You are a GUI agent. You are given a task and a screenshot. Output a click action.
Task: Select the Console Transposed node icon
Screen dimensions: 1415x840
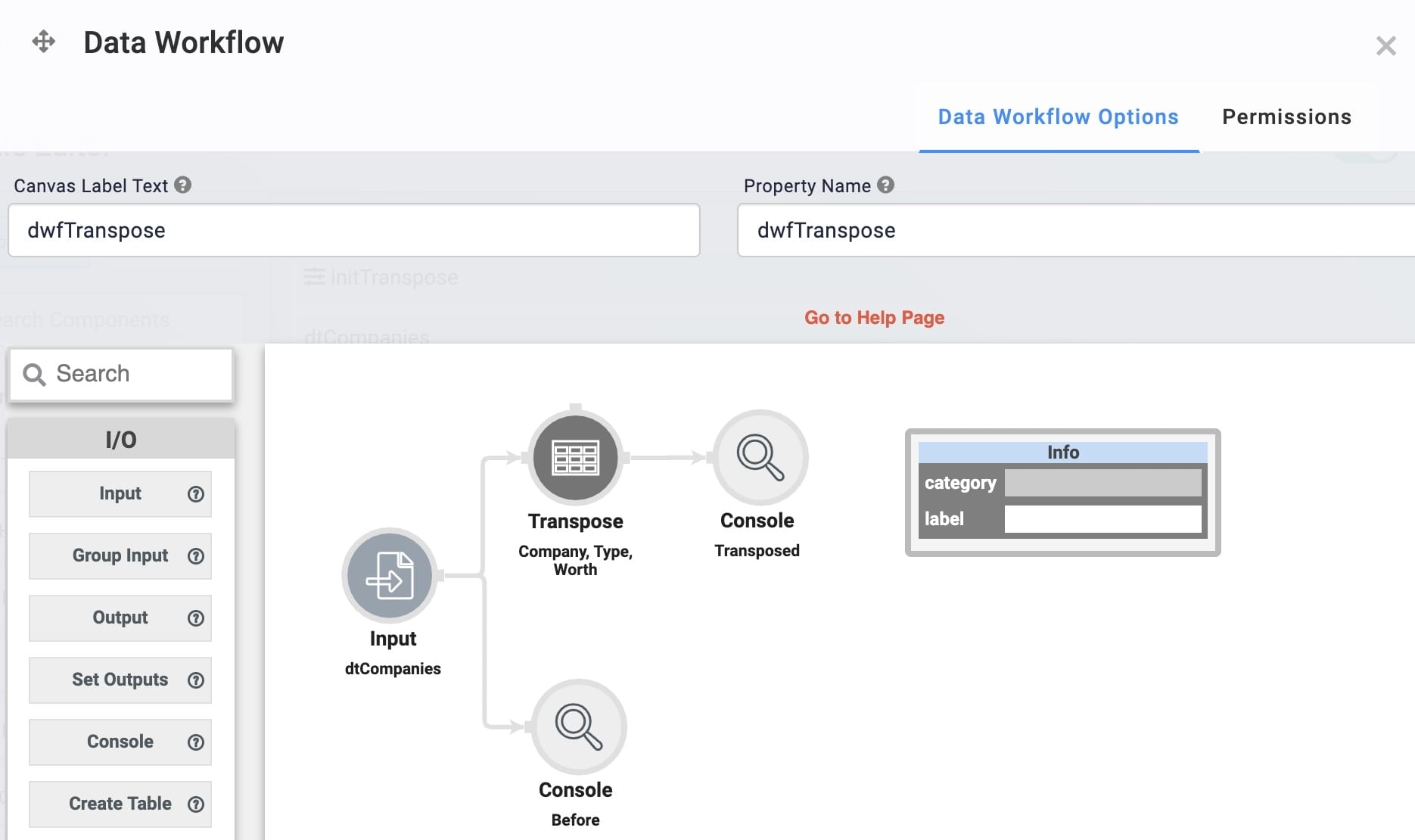(760, 457)
